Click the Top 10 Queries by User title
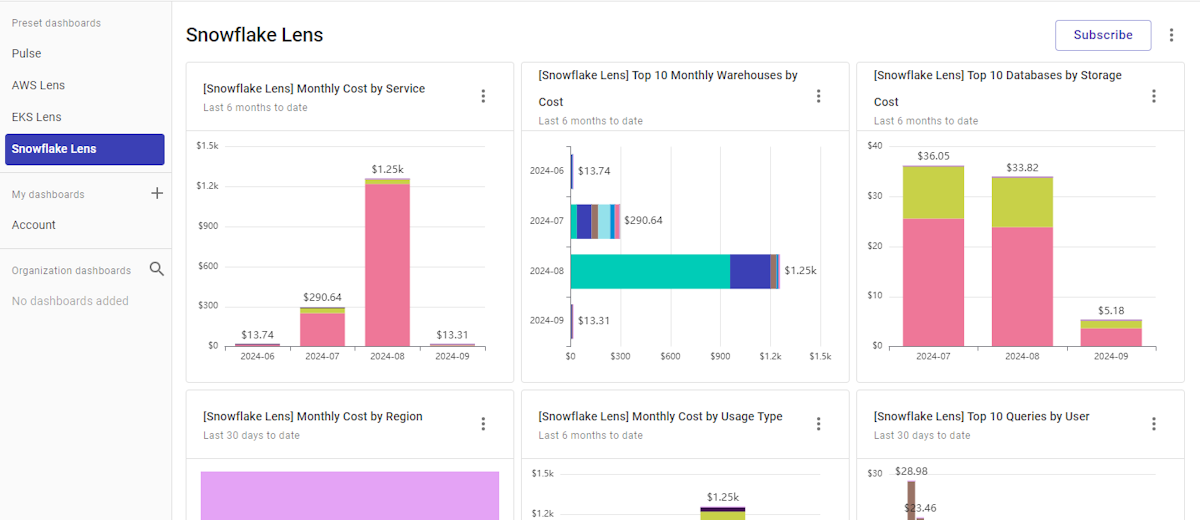This screenshot has width=1200, height=520. point(982,417)
